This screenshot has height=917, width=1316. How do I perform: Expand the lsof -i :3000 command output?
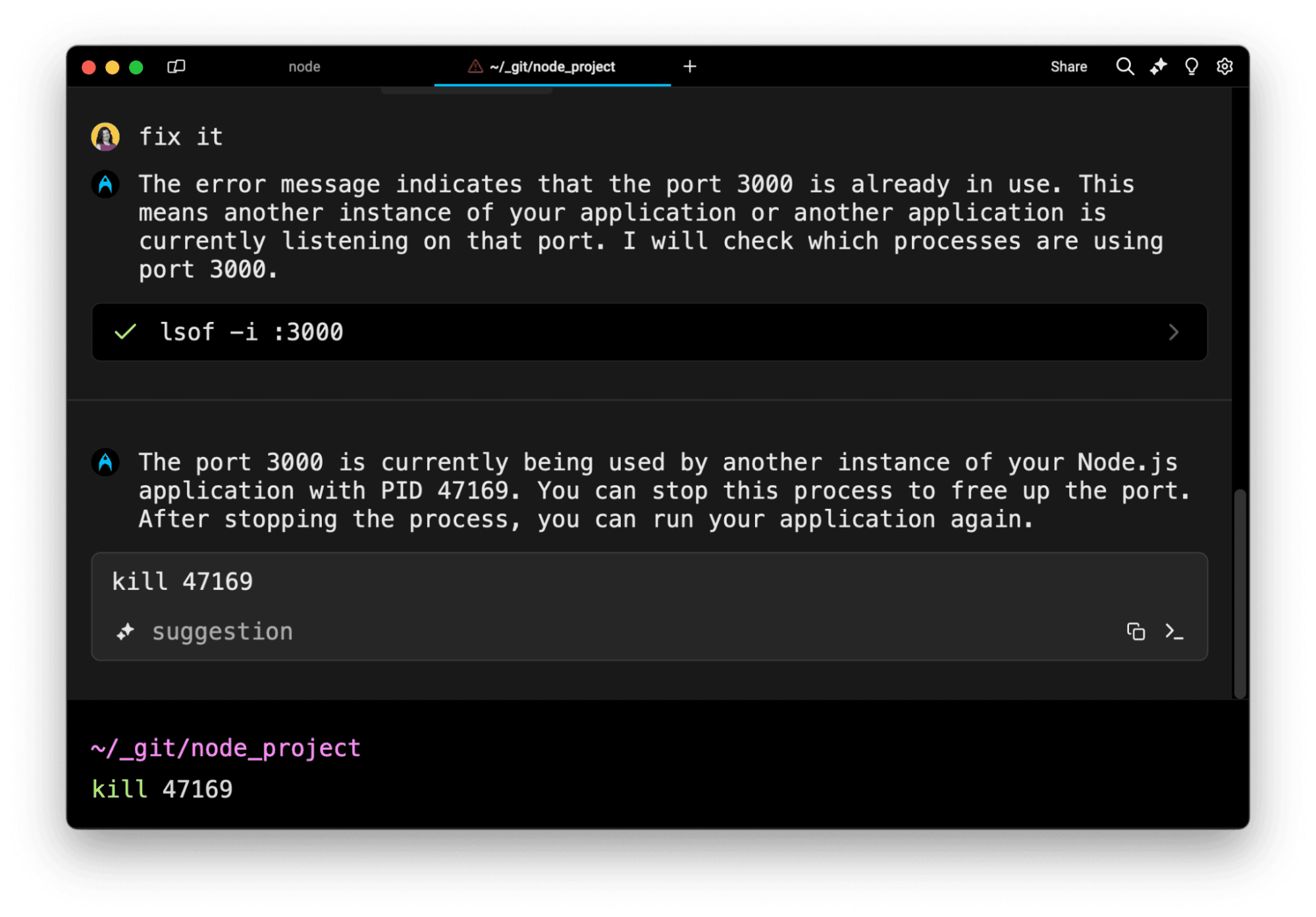point(1173,332)
